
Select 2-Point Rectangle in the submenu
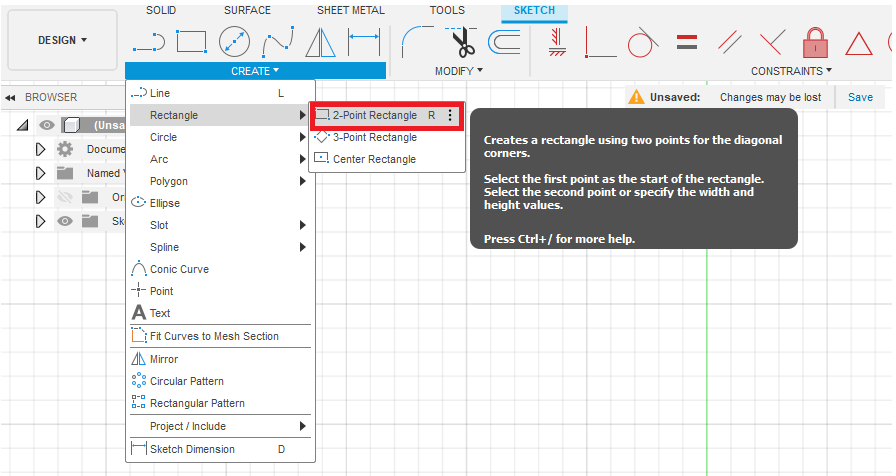tap(387, 115)
